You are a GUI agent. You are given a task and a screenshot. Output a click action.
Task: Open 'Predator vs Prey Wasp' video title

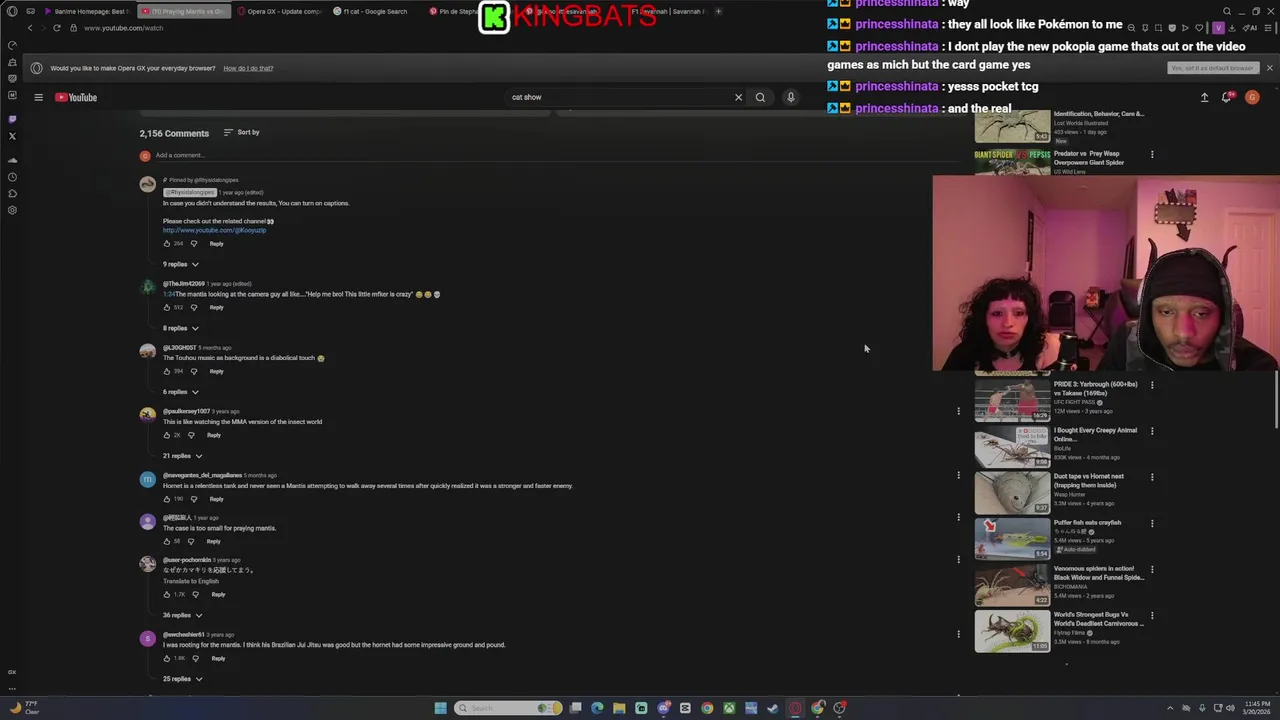1089,158
